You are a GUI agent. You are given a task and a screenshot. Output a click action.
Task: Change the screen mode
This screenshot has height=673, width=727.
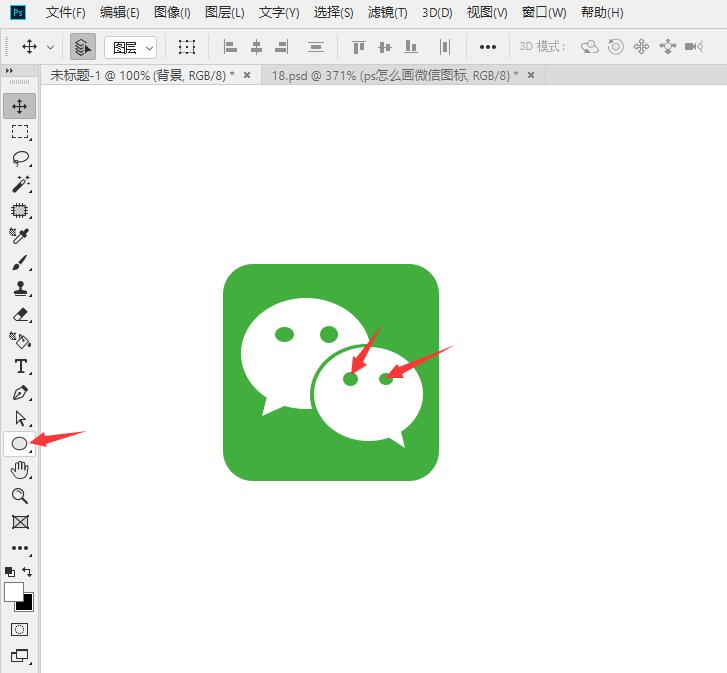click(x=20, y=656)
